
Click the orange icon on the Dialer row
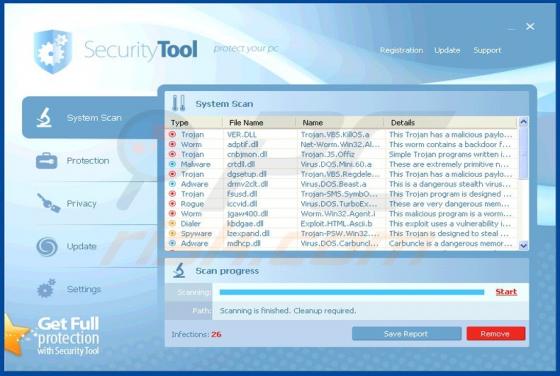pos(172,224)
